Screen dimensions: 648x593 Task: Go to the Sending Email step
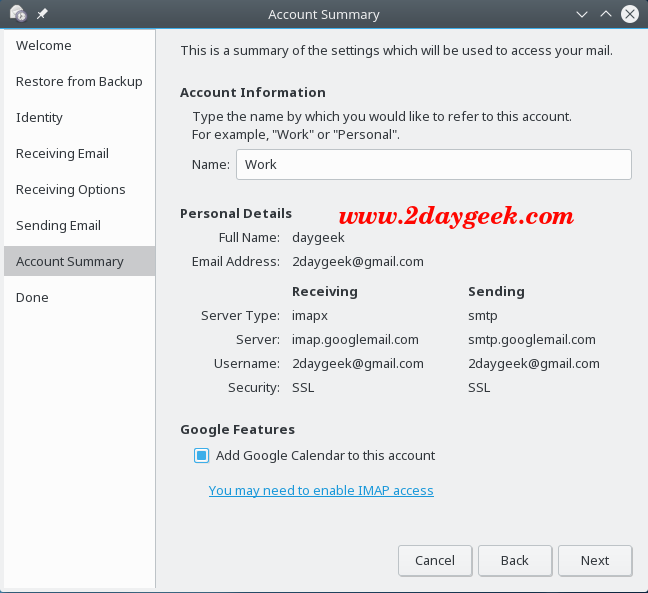pos(80,225)
